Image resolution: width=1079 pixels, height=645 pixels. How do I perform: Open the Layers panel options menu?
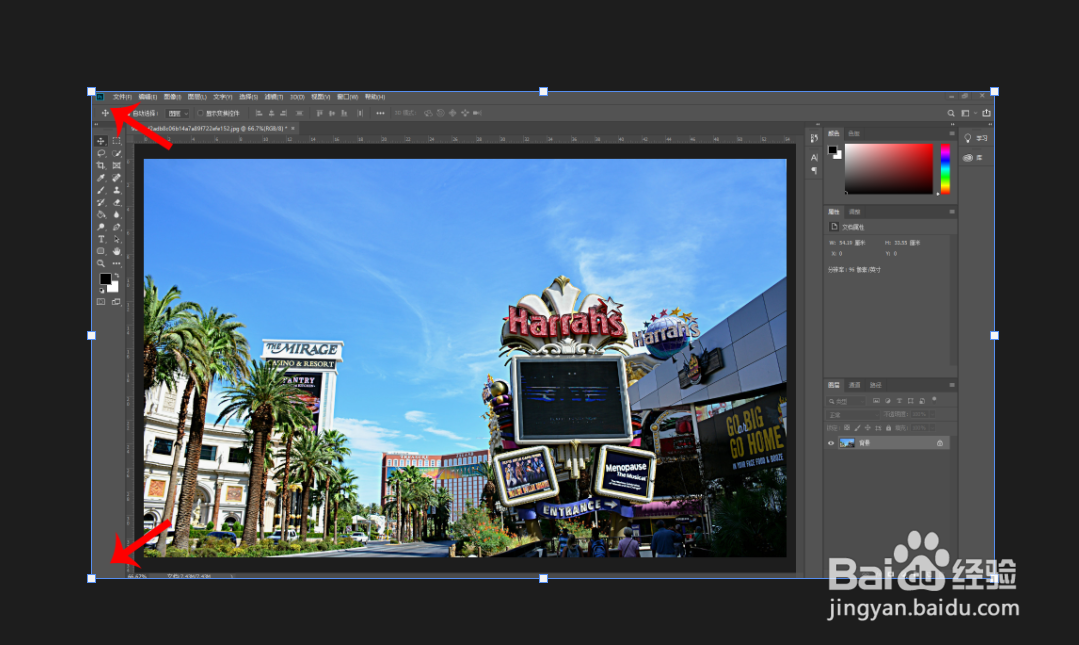pos(952,385)
